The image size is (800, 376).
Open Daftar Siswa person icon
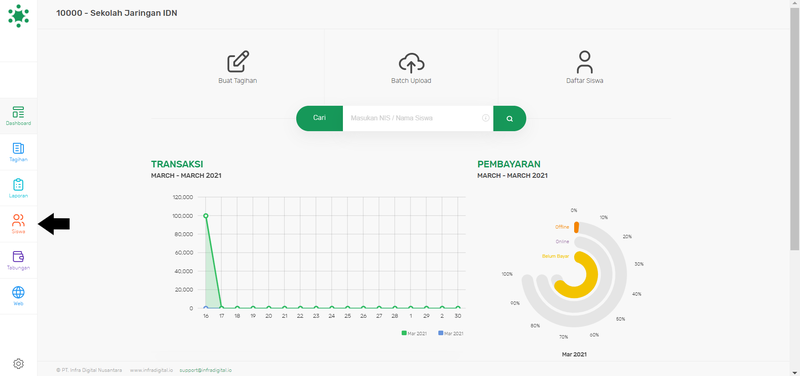point(585,62)
